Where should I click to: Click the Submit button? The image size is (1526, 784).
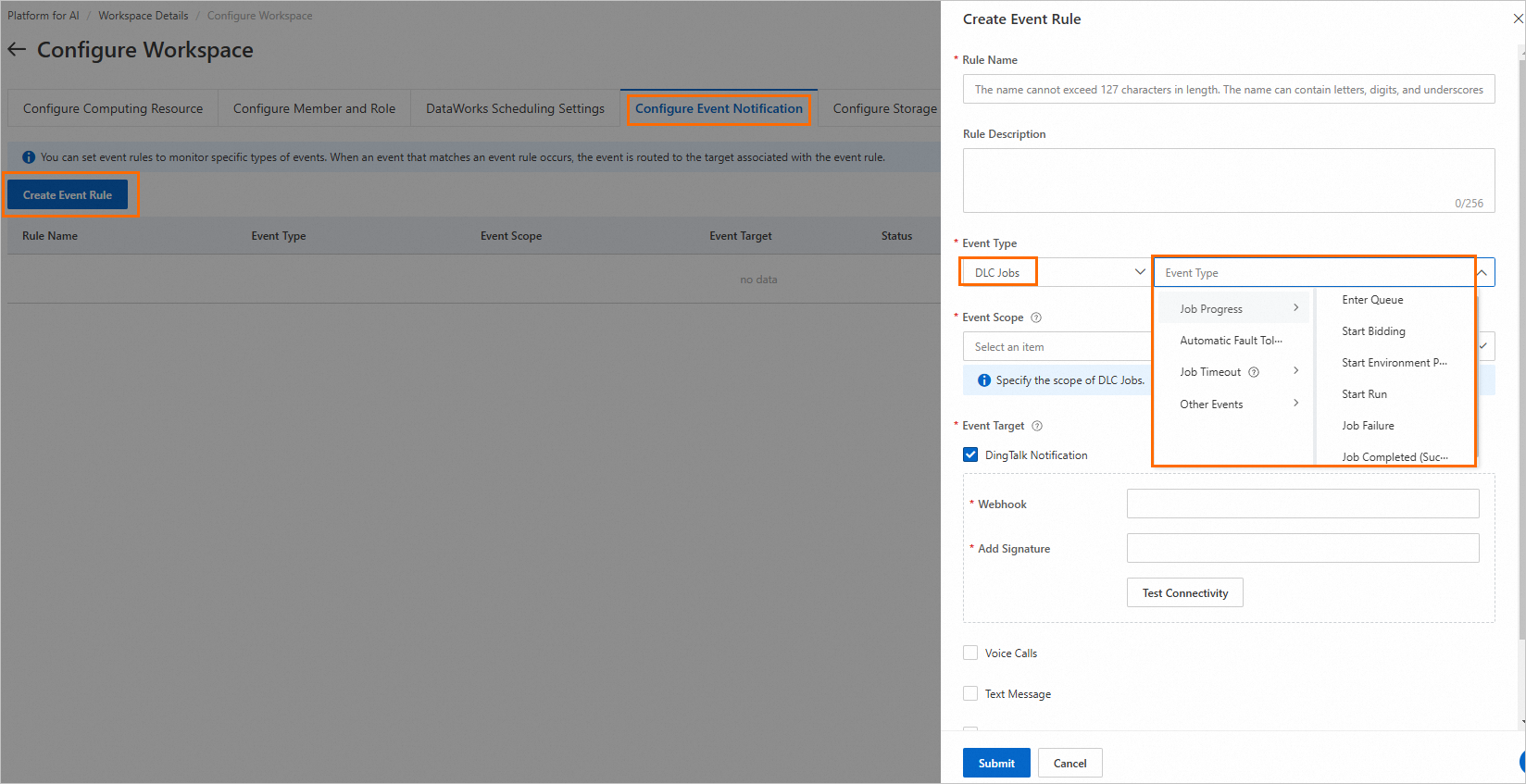coord(996,763)
